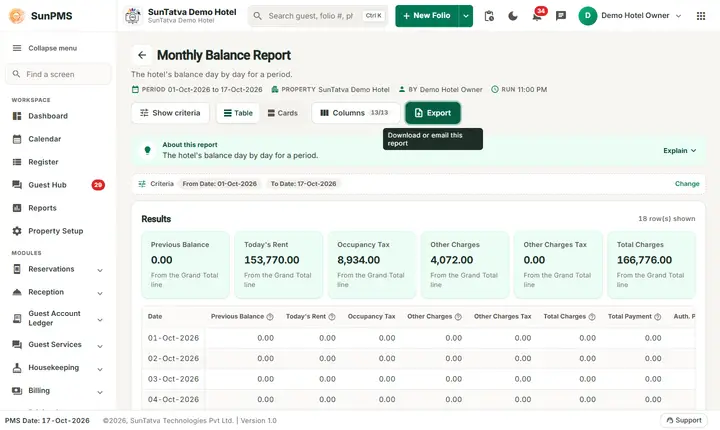Click the Collapse menu hamburger icon
This screenshot has width=720, height=430.
[17, 48]
